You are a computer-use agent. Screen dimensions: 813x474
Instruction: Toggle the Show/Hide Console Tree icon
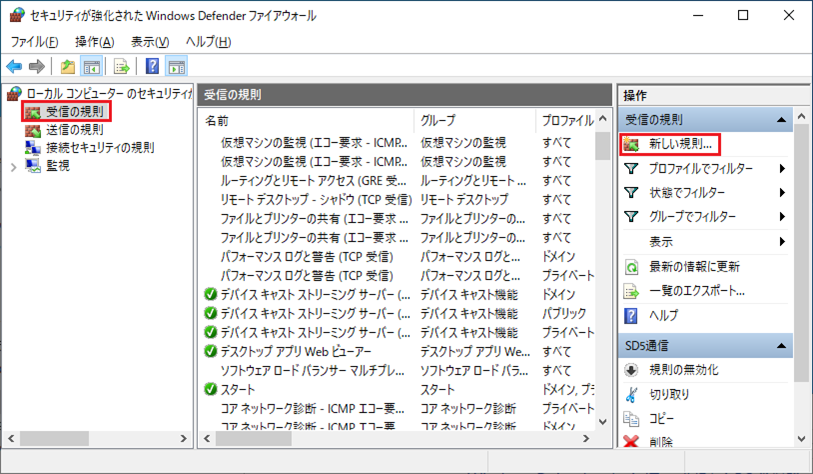point(91,66)
